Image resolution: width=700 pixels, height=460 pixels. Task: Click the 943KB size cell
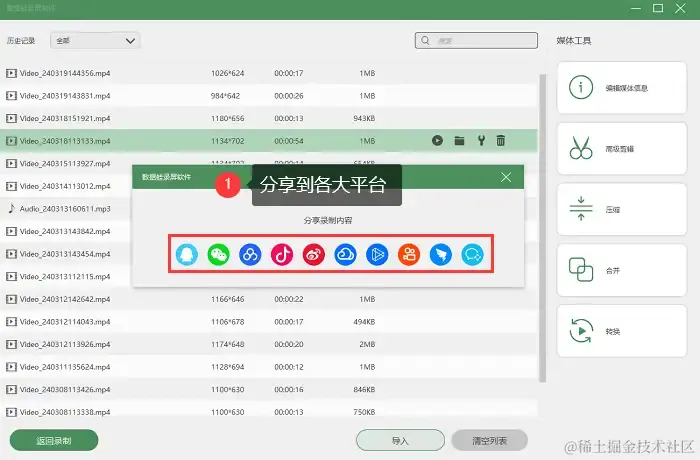coord(364,118)
